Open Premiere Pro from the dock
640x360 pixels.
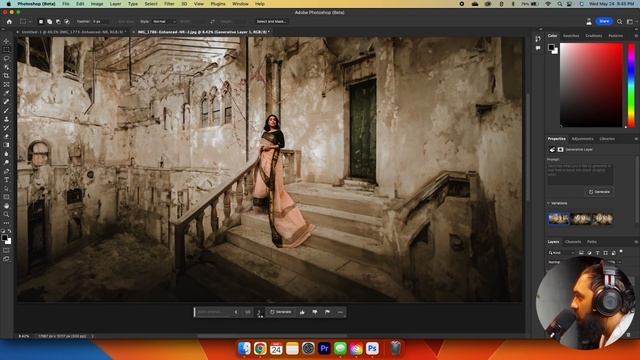click(324, 348)
